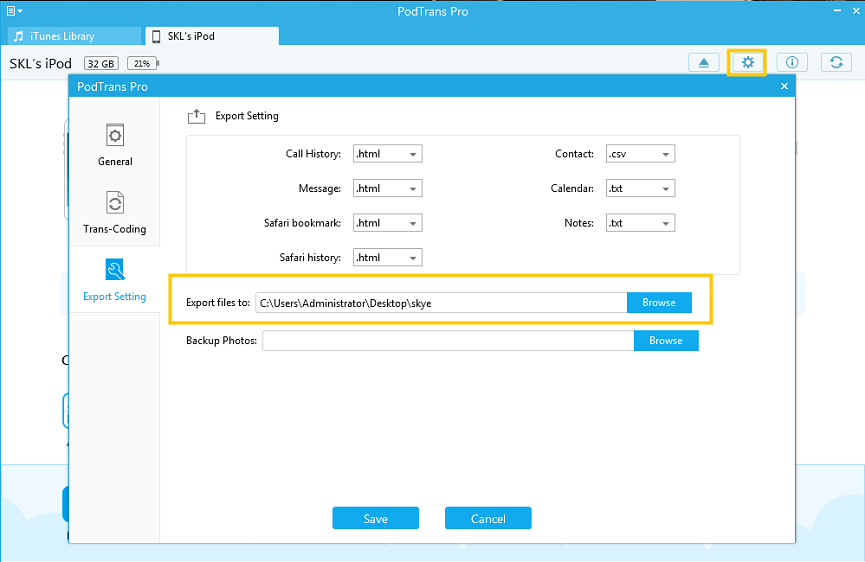This screenshot has height=562, width=865.
Task: Open the top-left application menu icon
Action: point(14,11)
